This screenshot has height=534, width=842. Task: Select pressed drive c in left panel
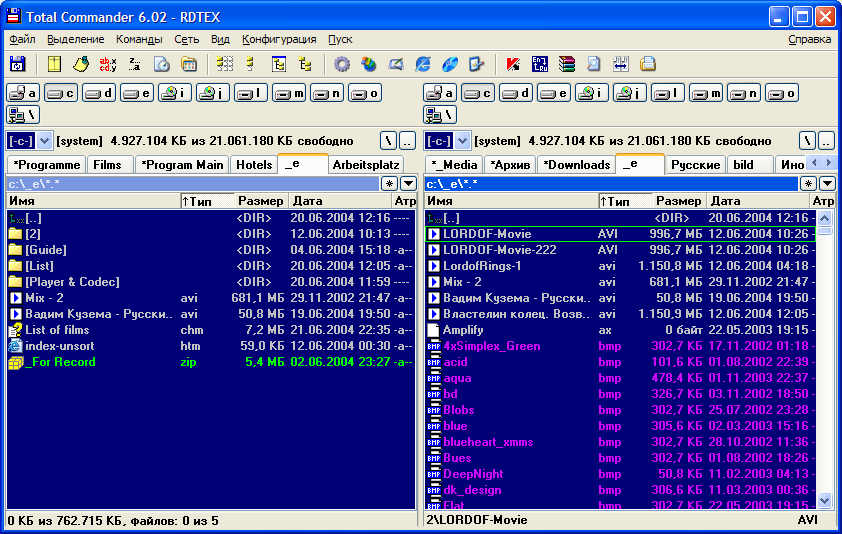(x=61, y=93)
